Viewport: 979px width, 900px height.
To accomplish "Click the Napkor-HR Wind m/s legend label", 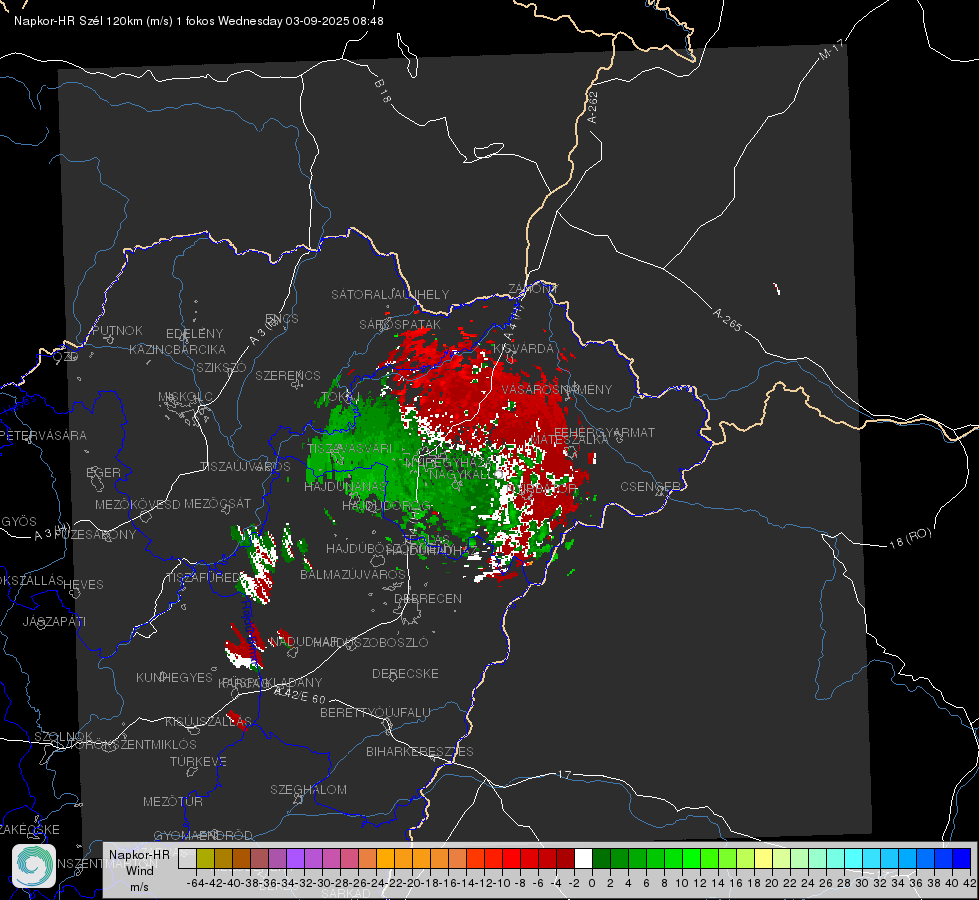I will (139, 870).
